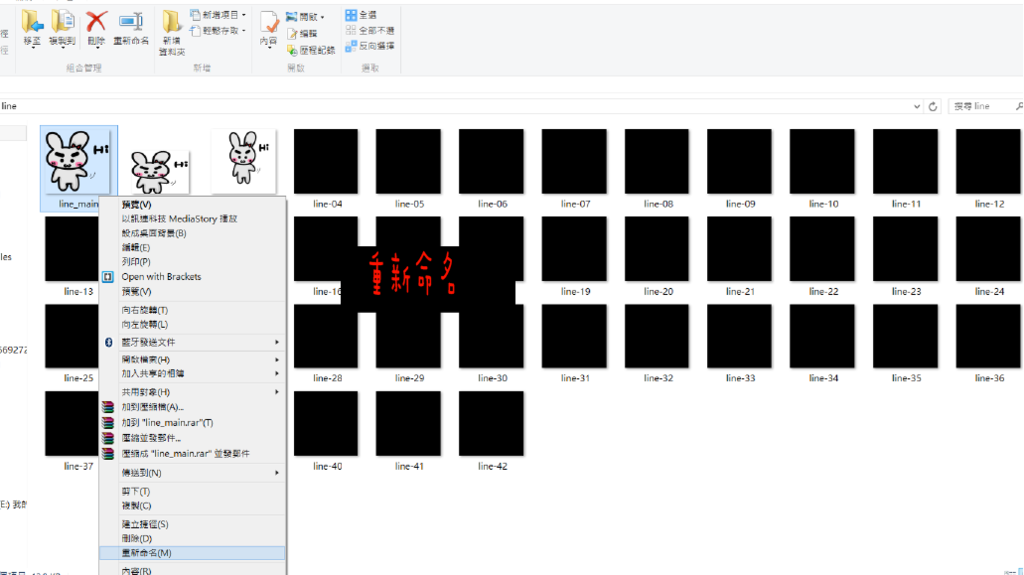Click 反向選擇 invert selection in ribbon
1024x575 pixels.
point(370,46)
